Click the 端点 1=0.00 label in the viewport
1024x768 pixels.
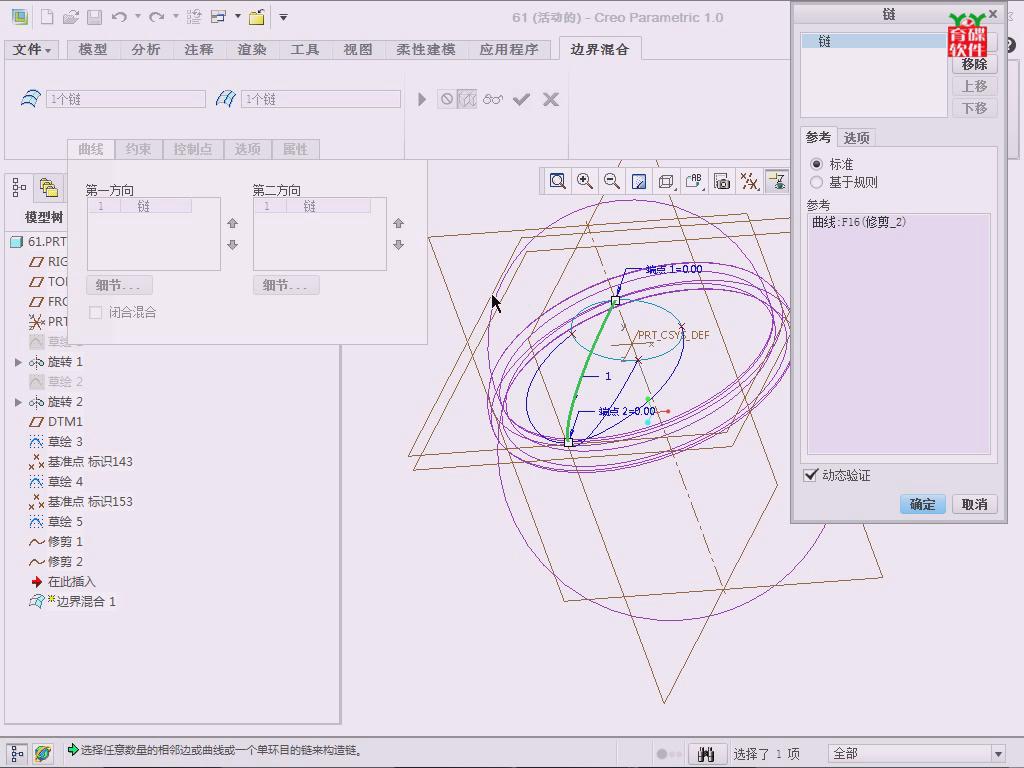pos(674,269)
